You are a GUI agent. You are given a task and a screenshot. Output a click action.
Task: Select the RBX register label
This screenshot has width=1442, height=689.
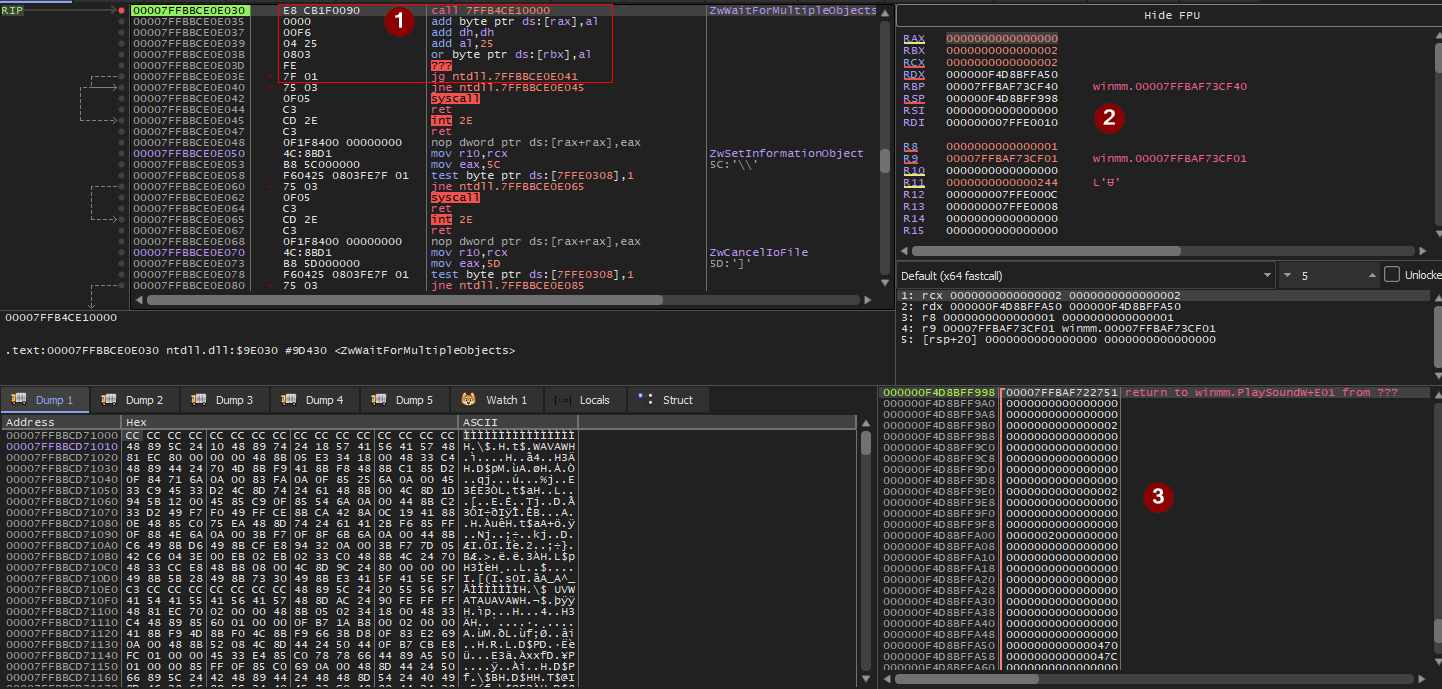coord(913,50)
